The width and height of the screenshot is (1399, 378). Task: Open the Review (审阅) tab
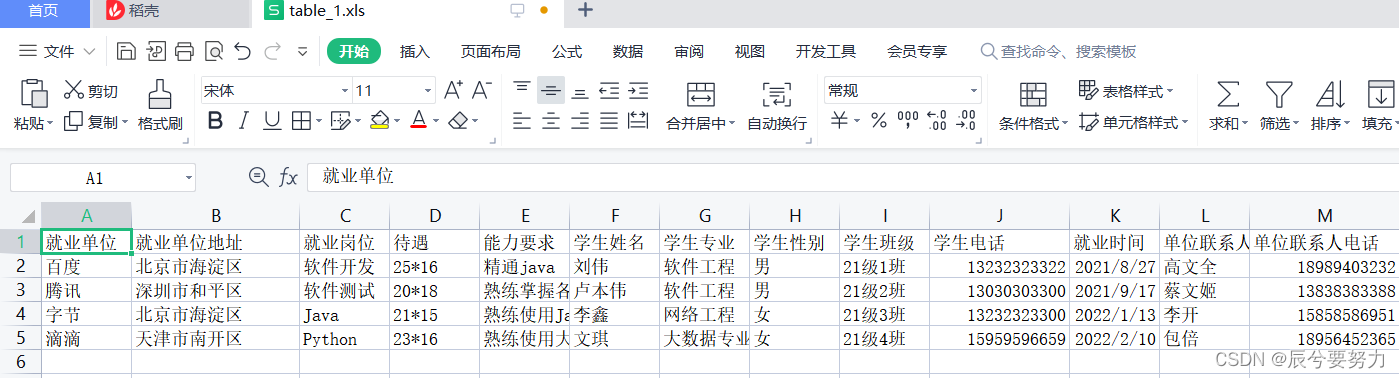pos(689,51)
